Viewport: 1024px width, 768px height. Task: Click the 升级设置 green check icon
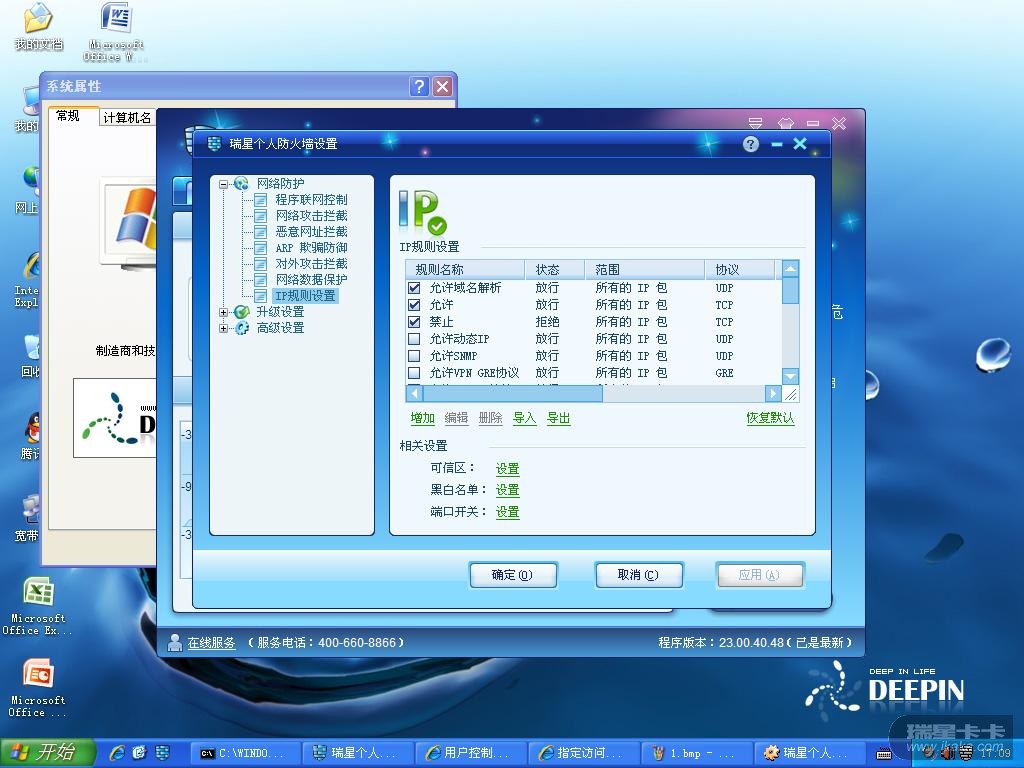[242, 312]
